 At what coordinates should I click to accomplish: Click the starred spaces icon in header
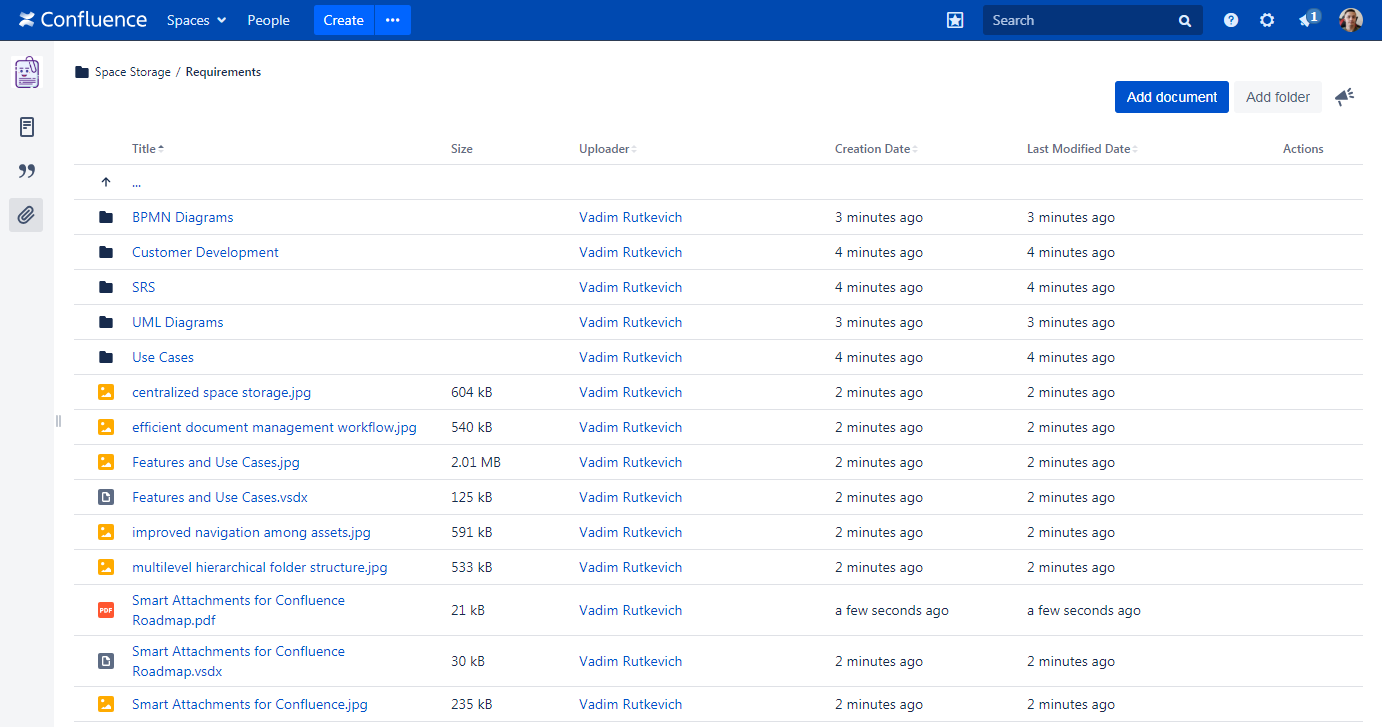coord(955,20)
